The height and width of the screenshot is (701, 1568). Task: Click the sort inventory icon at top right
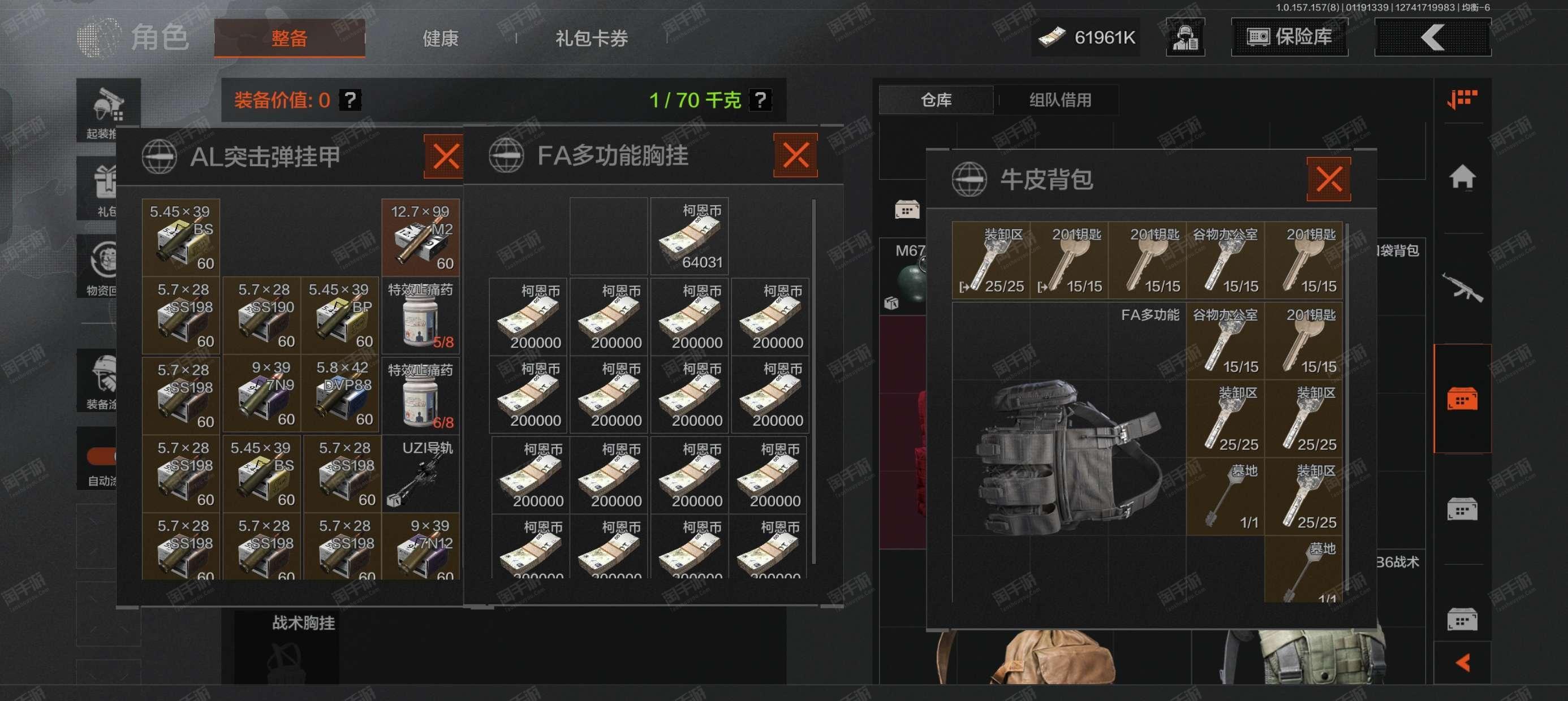point(1462,98)
